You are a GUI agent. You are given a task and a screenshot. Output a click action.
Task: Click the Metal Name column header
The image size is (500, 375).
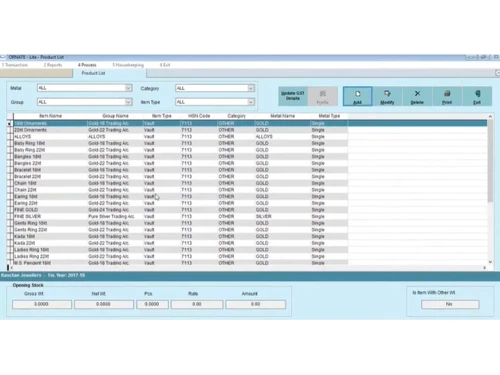(x=283, y=116)
